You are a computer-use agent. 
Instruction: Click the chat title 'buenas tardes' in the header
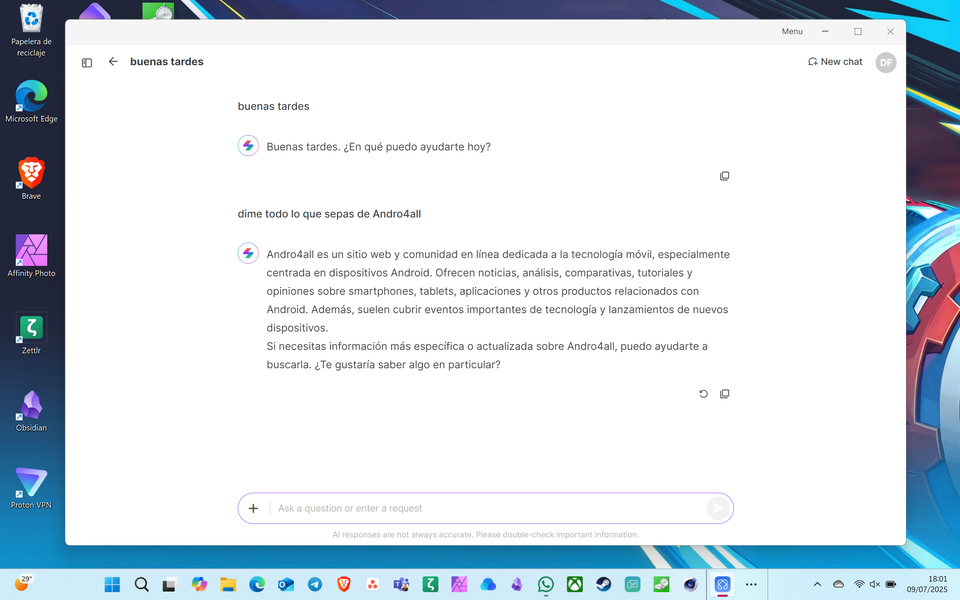click(x=167, y=62)
